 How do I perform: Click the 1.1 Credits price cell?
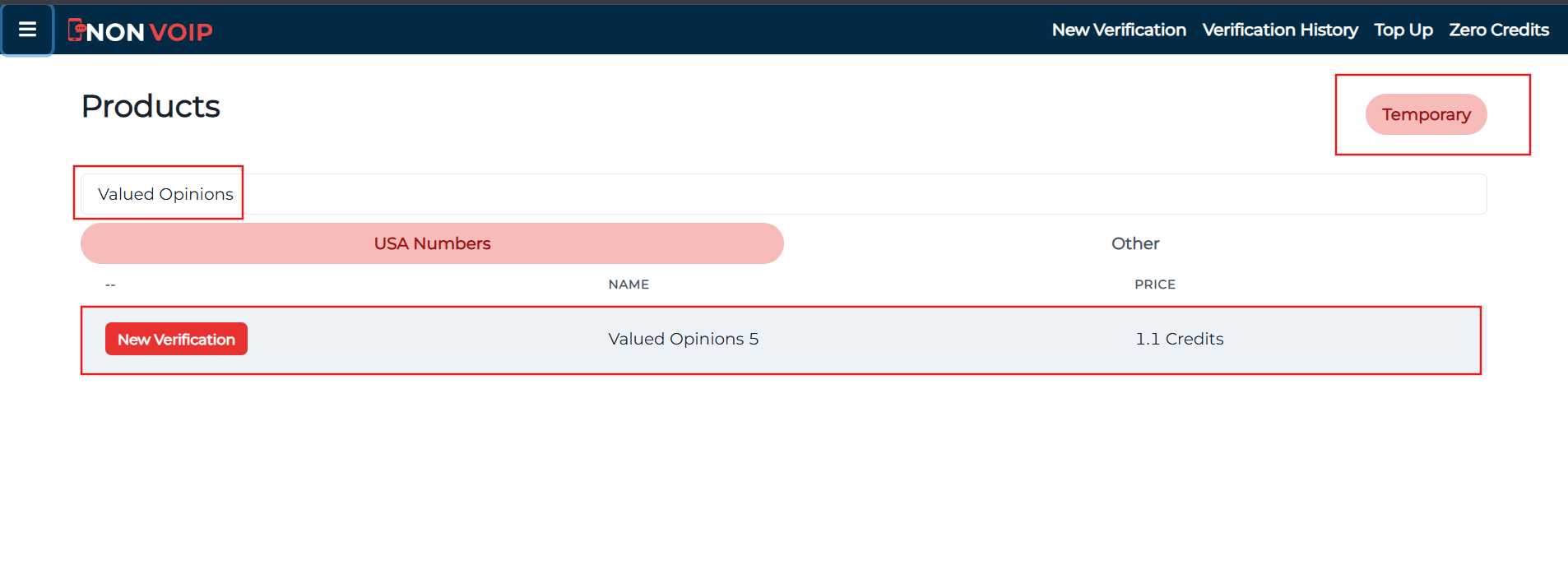[x=1180, y=338]
